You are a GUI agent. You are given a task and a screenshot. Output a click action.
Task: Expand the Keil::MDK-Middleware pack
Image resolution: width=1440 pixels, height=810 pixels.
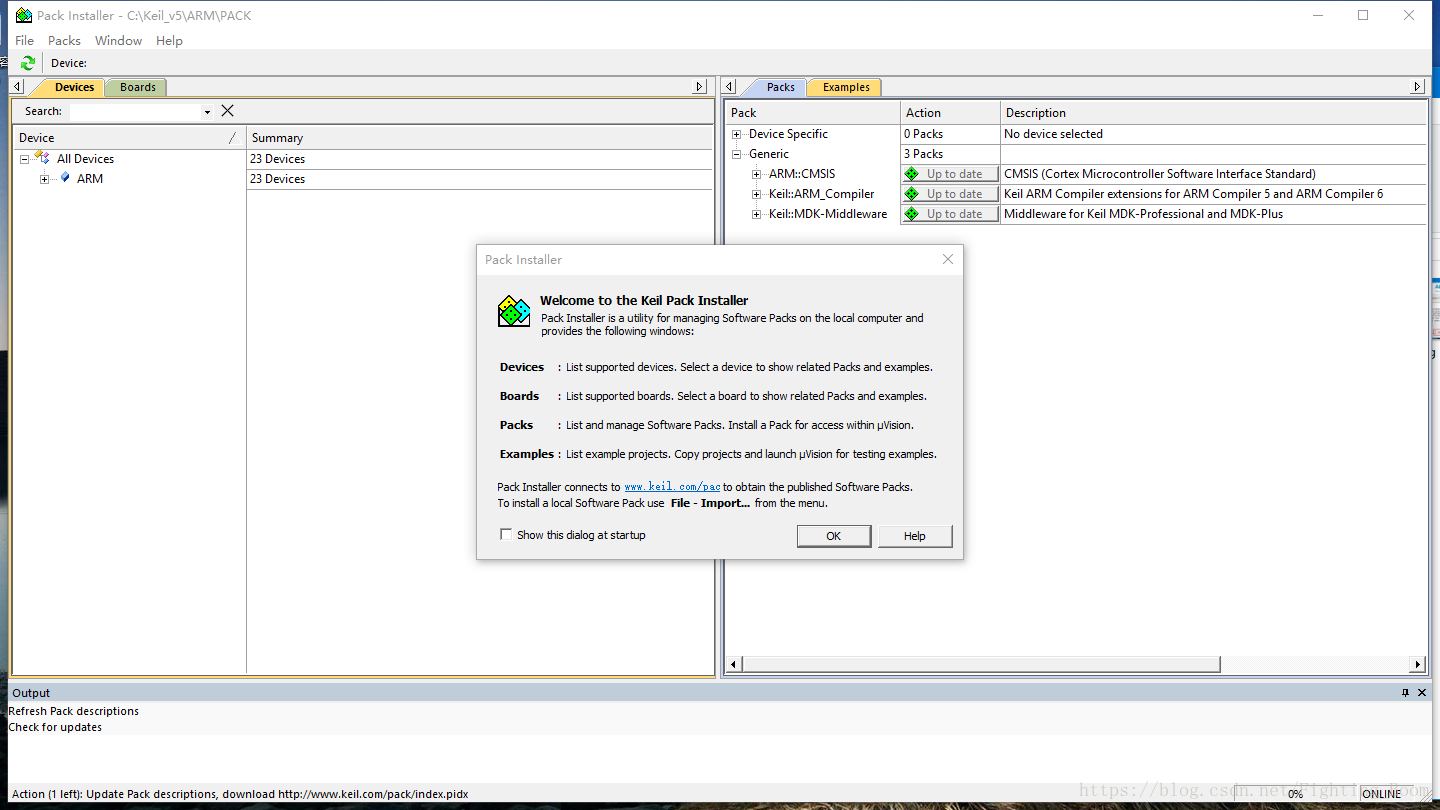pos(757,214)
